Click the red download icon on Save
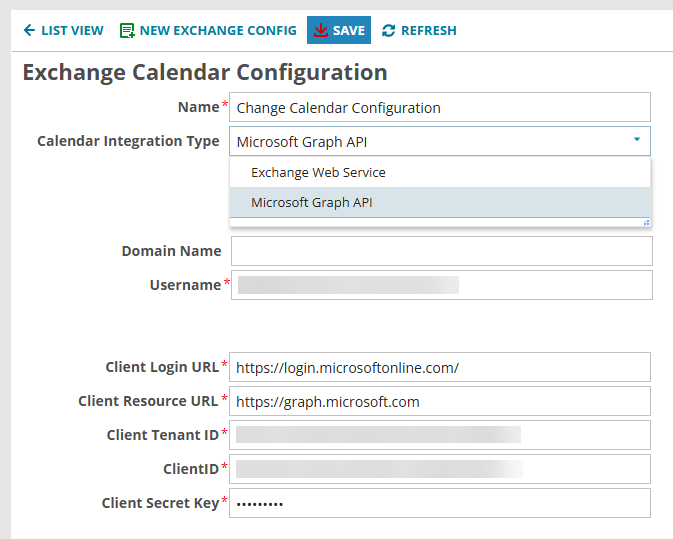The height and width of the screenshot is (539, 673). 320,31
